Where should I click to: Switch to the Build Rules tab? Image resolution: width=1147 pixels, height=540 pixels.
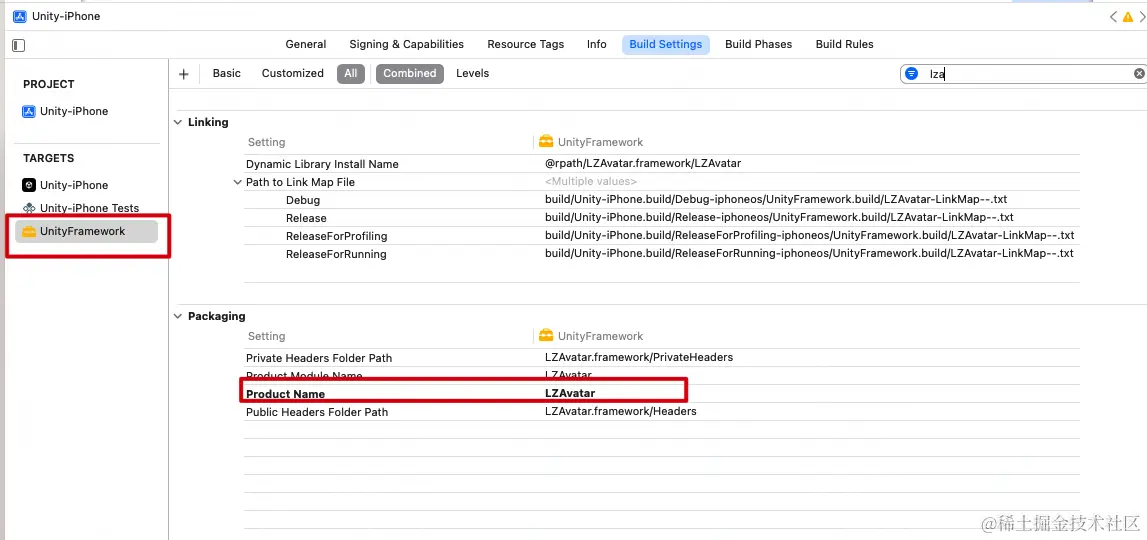(x=845, y=44)
